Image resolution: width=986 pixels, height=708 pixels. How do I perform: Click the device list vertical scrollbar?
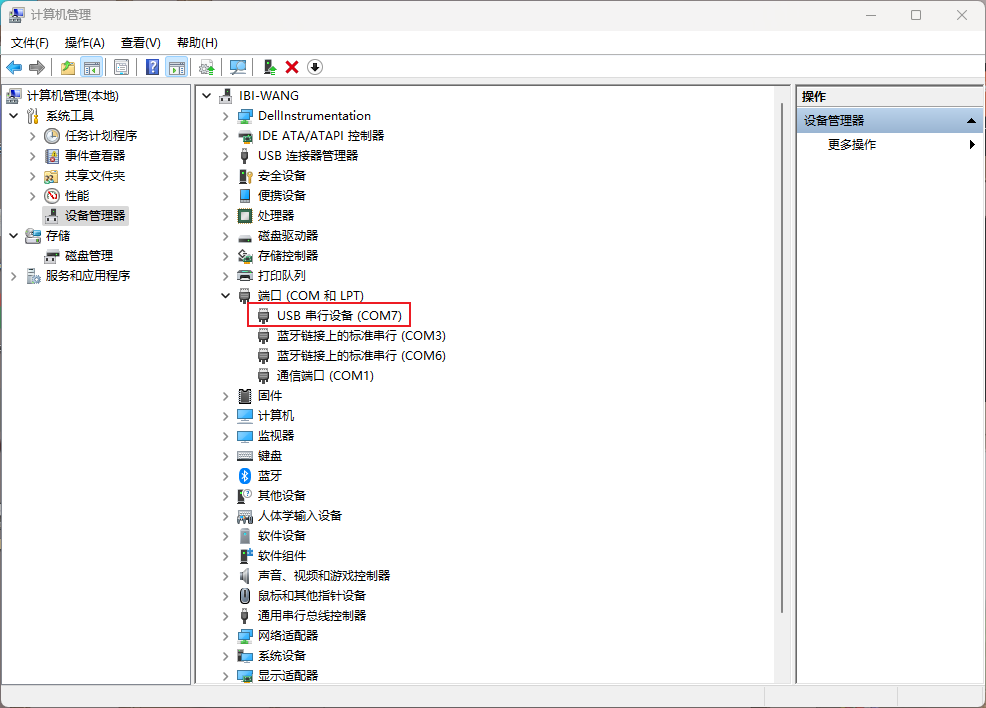click(x=782, y=357)
